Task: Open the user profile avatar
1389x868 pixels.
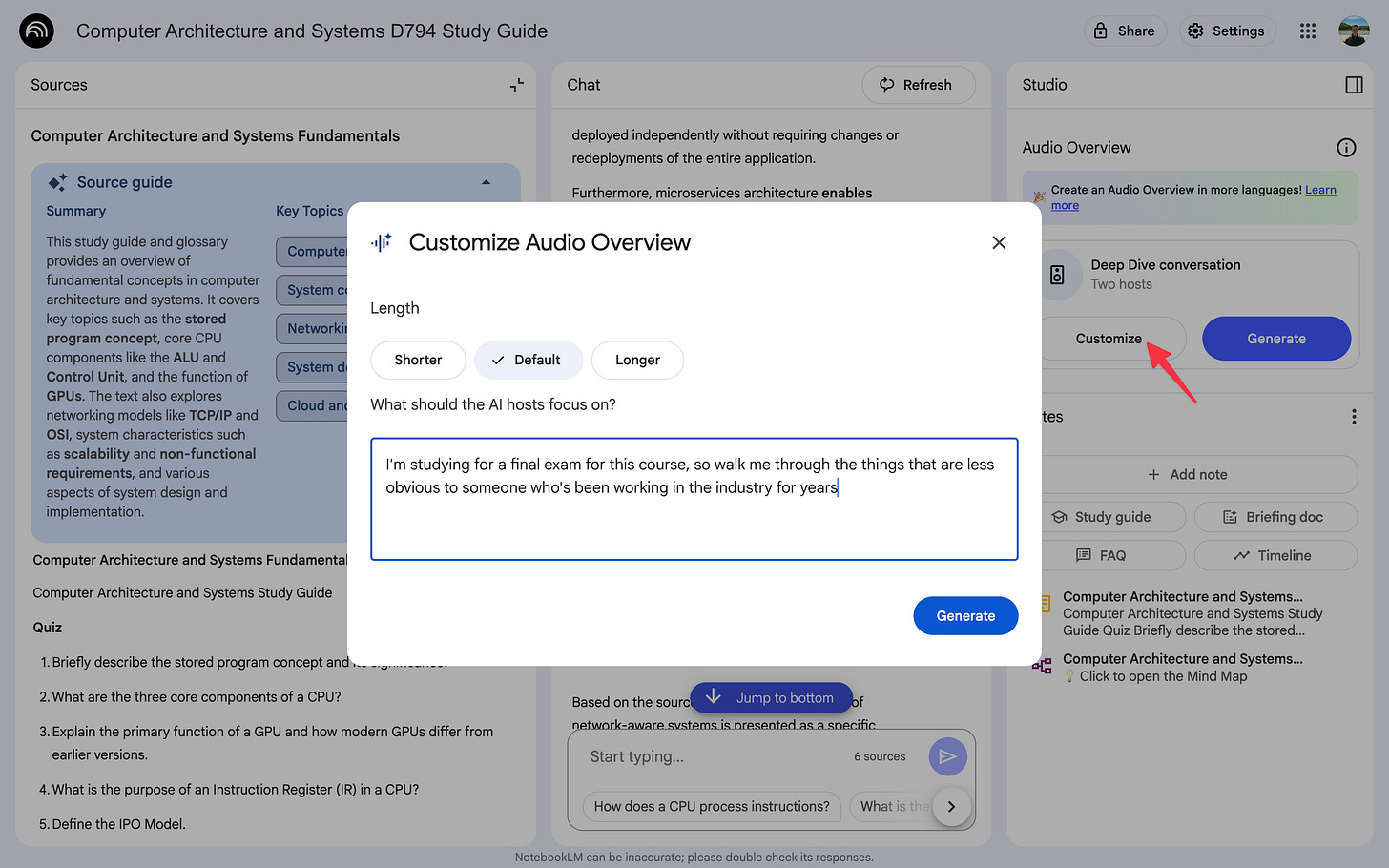Action: 1354,31
